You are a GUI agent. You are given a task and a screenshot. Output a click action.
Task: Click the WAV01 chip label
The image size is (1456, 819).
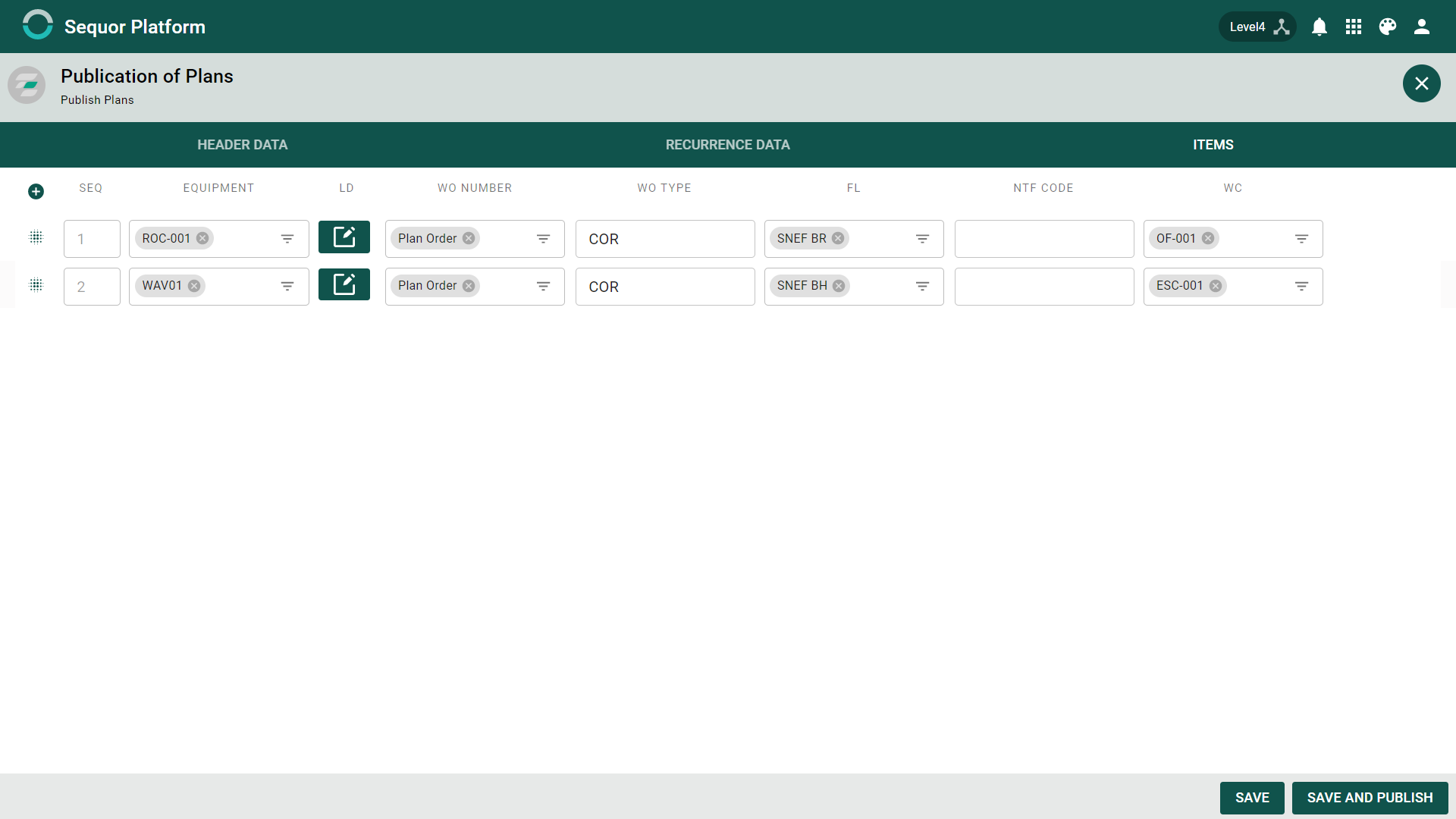[x=162, y=286]
